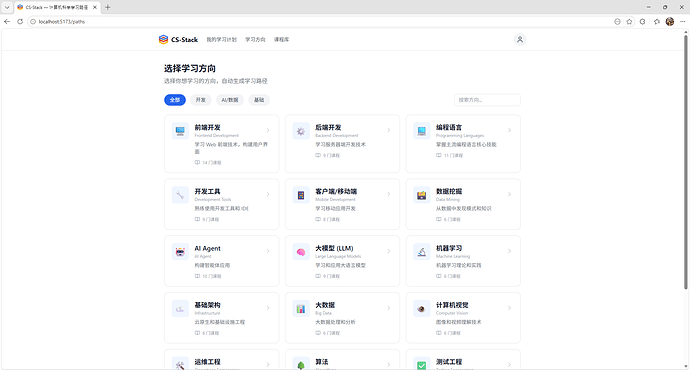
Task: Open the tab search dropdown arrow
Action: click(7, 7)
